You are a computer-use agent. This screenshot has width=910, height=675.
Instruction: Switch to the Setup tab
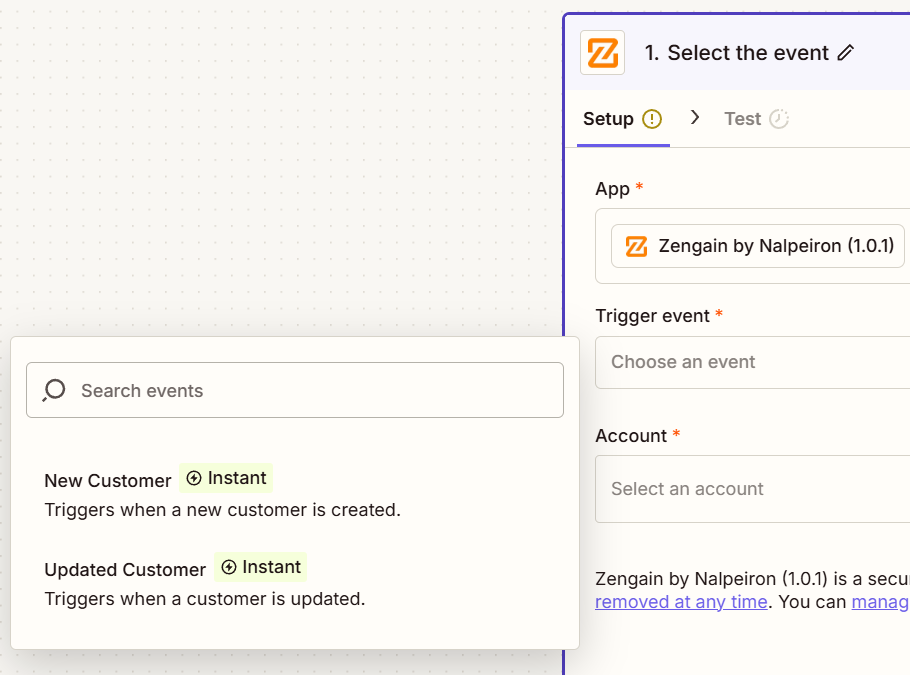608,119
